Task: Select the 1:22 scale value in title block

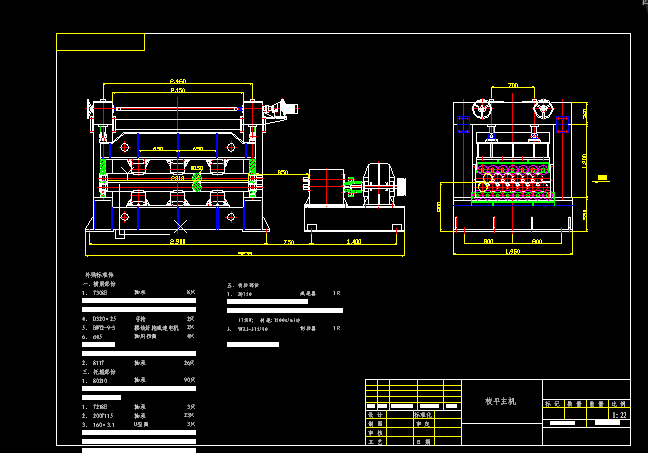Action: point(619,415)
